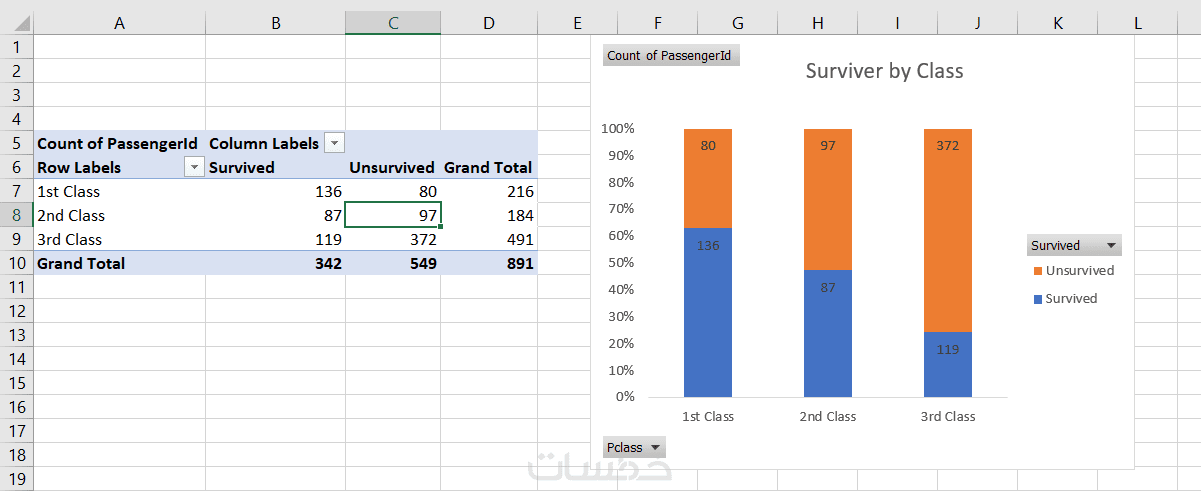
Task: Select column B header
Action: coord(275,23)
